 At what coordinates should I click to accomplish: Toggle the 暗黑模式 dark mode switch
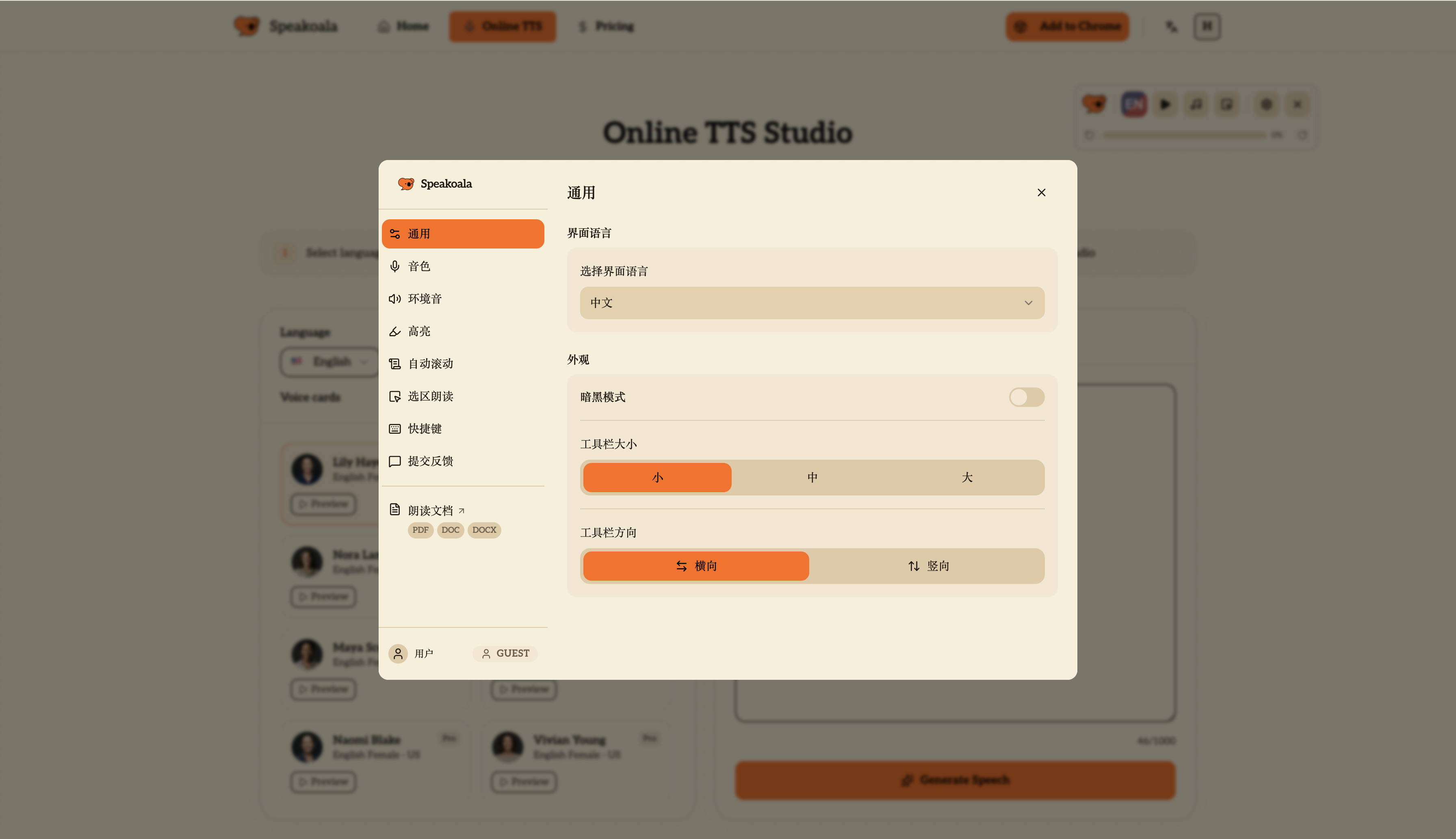pos(1026,397)
